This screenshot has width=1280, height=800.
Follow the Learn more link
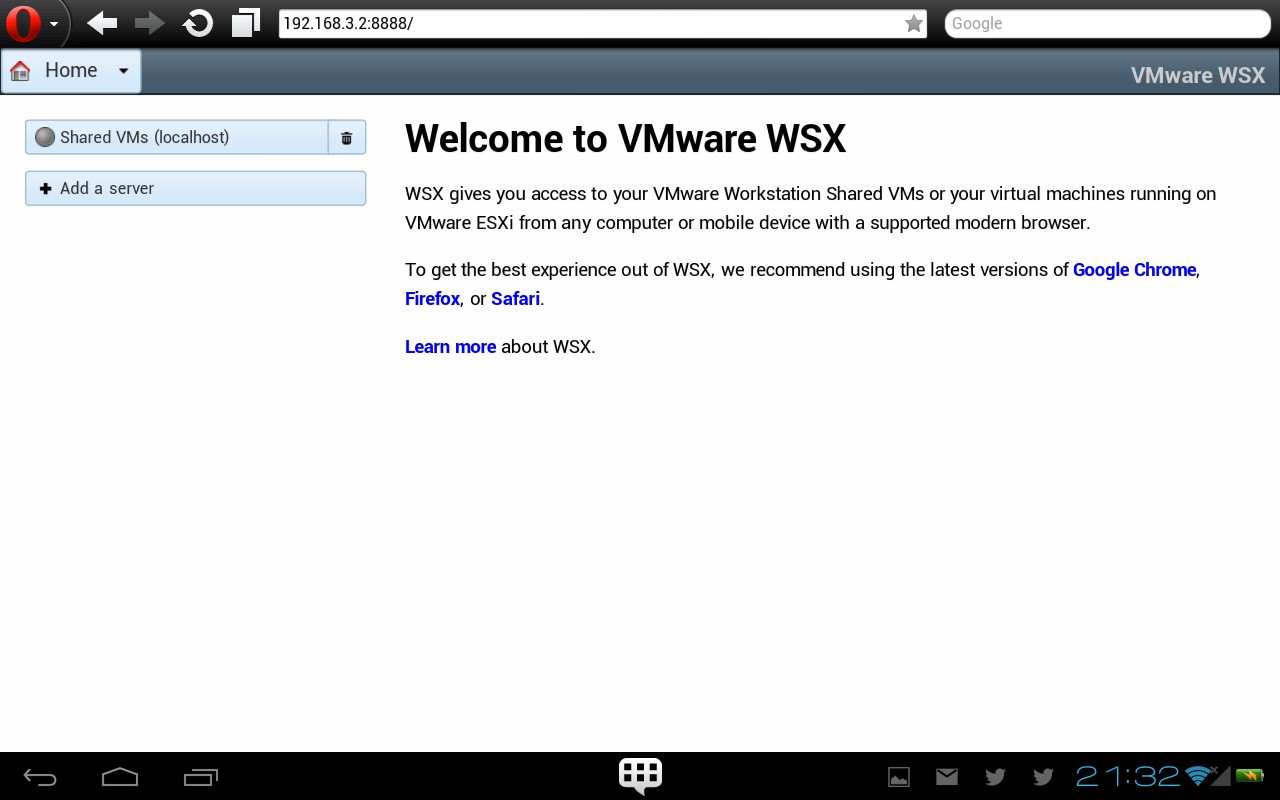click(450, 347)
